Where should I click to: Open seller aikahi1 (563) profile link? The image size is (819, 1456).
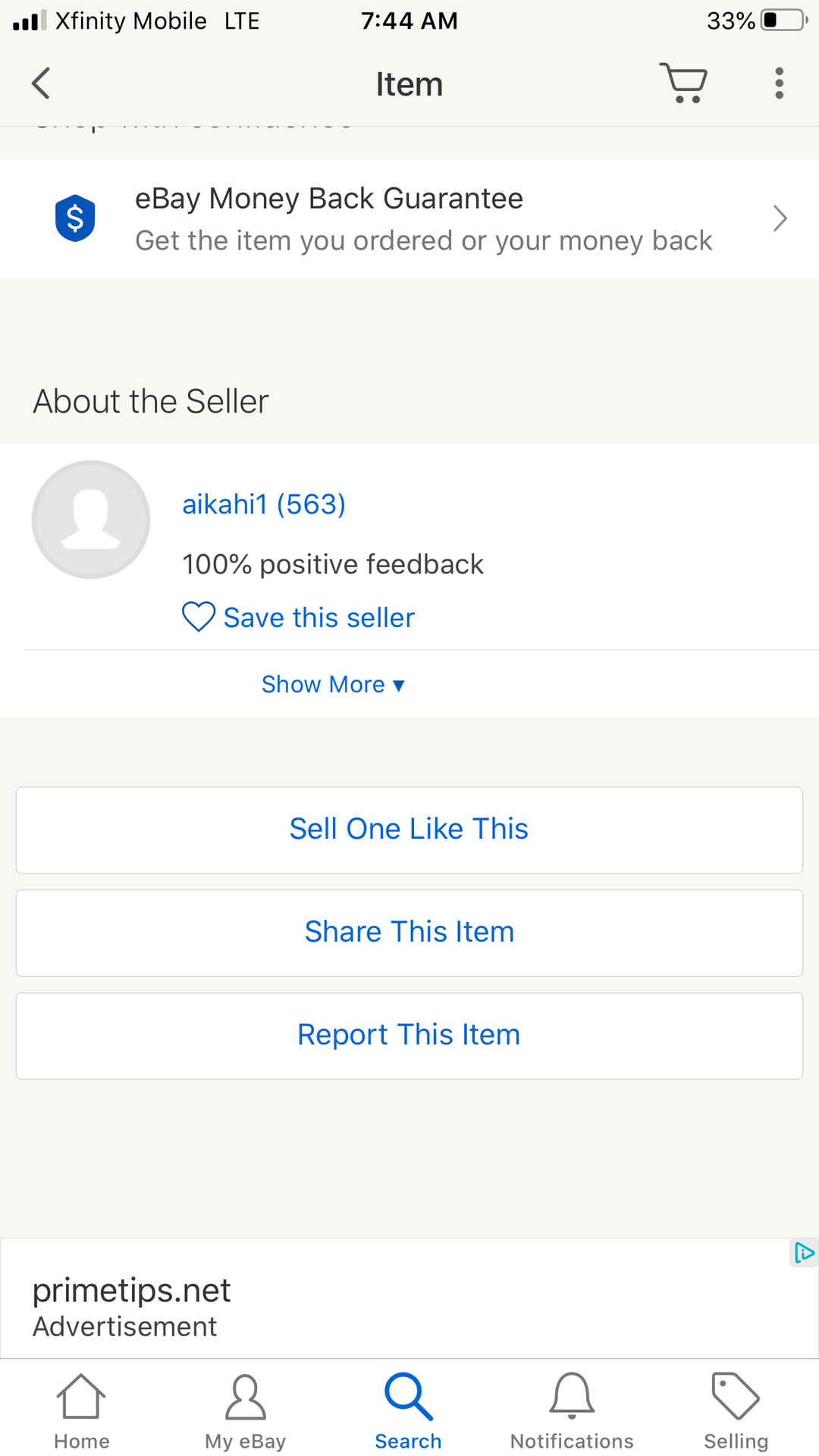click(264, 504)
